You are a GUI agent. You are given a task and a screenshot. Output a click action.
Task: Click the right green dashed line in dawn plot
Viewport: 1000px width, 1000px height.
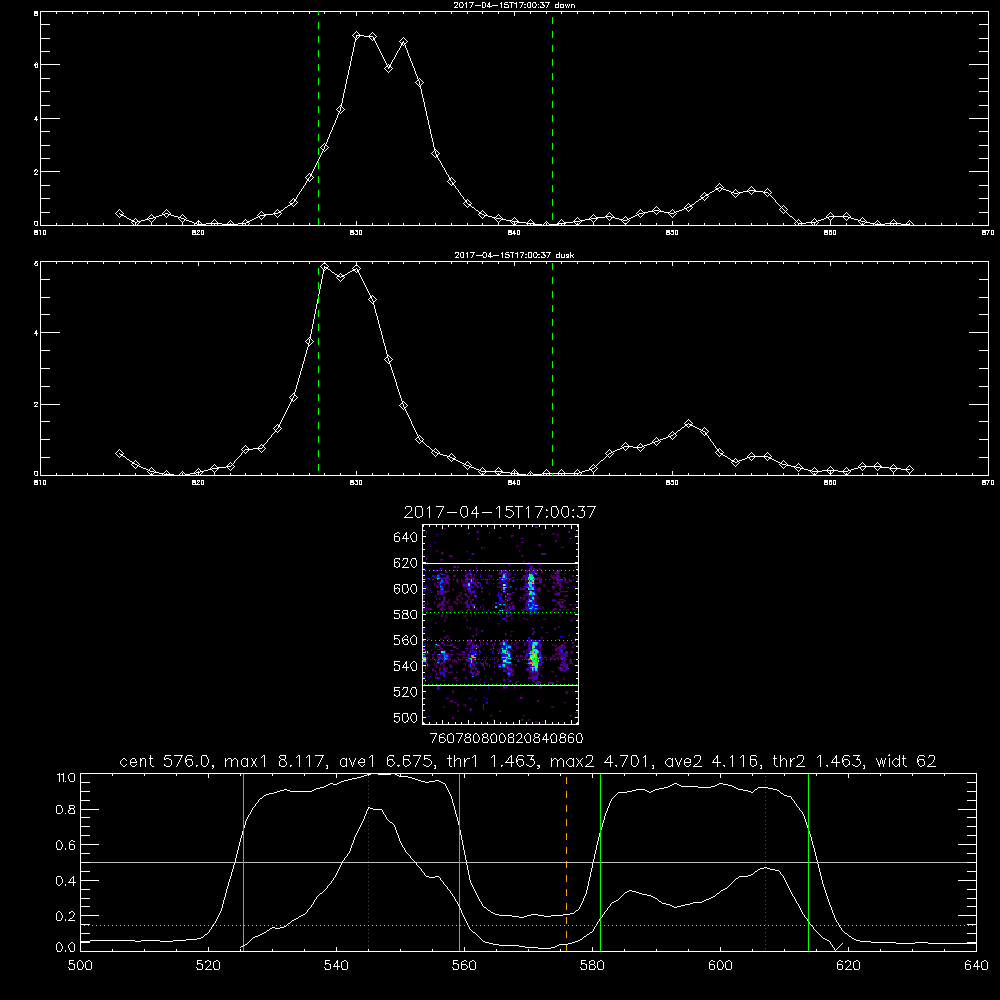[552, 119]
